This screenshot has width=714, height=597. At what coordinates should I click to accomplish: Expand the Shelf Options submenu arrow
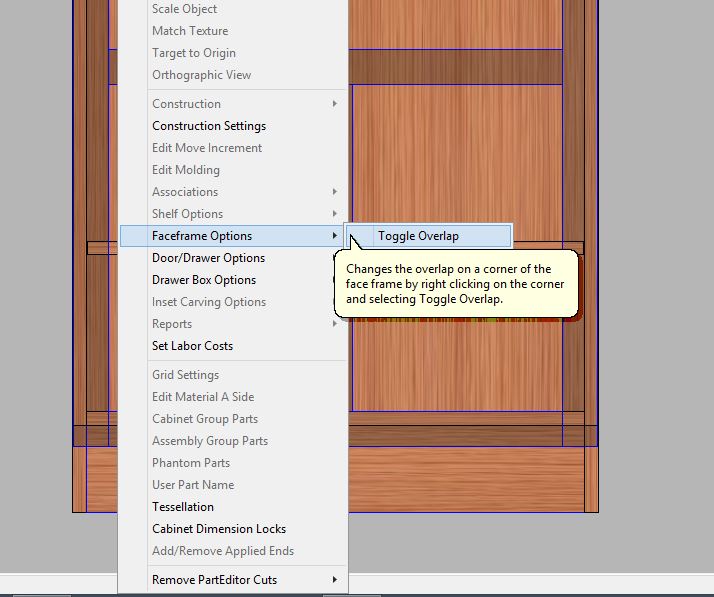335,214
